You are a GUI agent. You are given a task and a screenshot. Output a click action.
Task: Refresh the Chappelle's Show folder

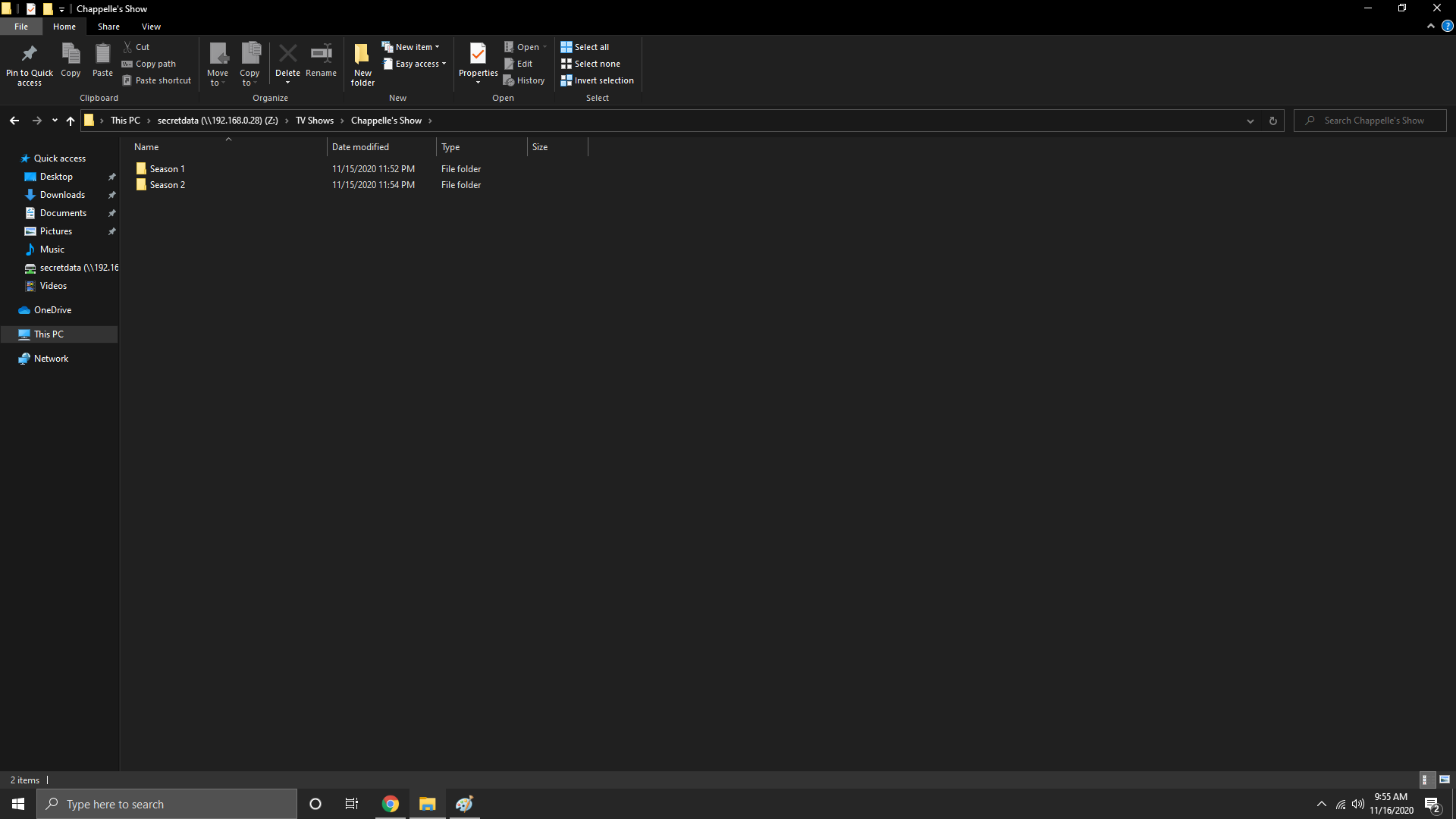pos(1272,121)
